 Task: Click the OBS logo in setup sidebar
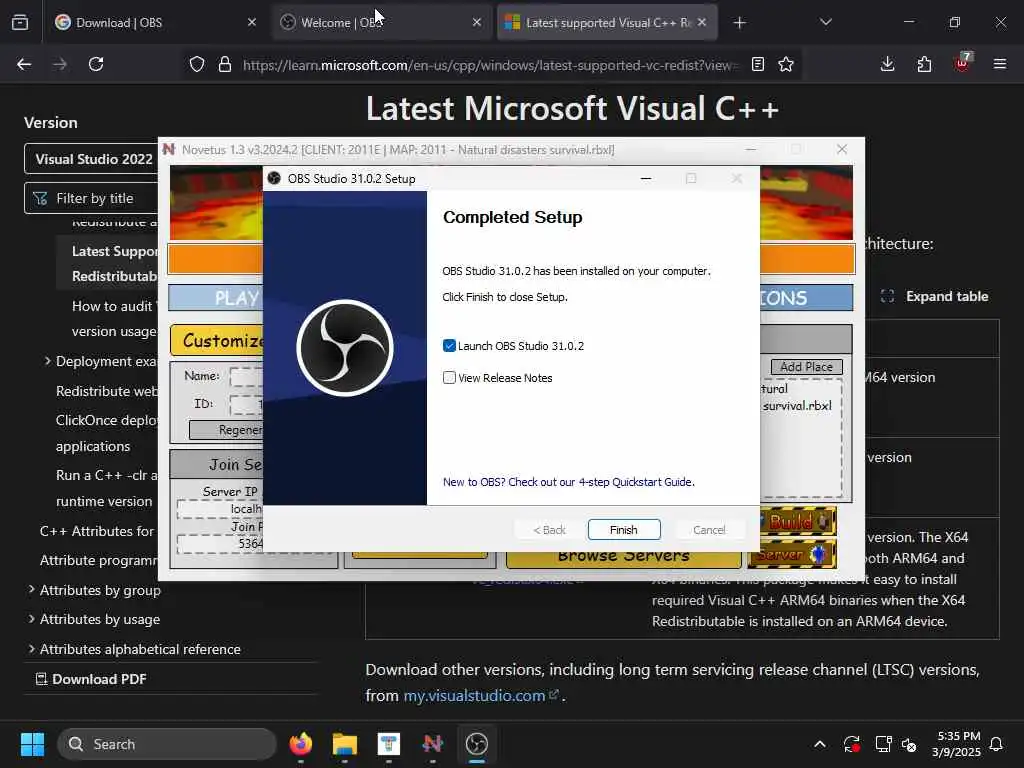345,347
